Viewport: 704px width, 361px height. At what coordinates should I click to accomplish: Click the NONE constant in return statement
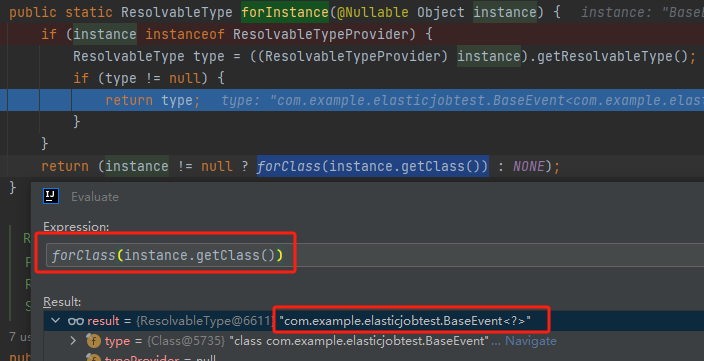tap(528, 167)
